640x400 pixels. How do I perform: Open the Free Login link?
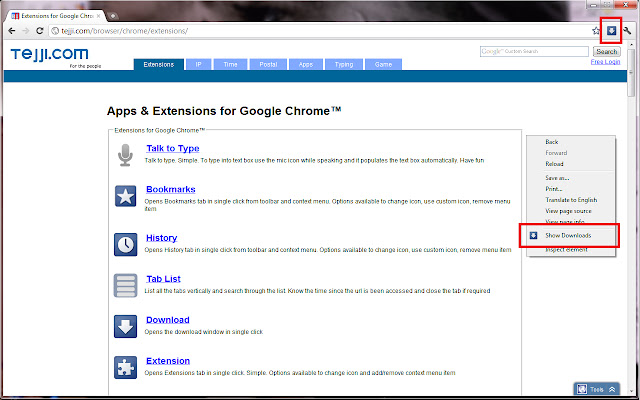click(605, 62)
